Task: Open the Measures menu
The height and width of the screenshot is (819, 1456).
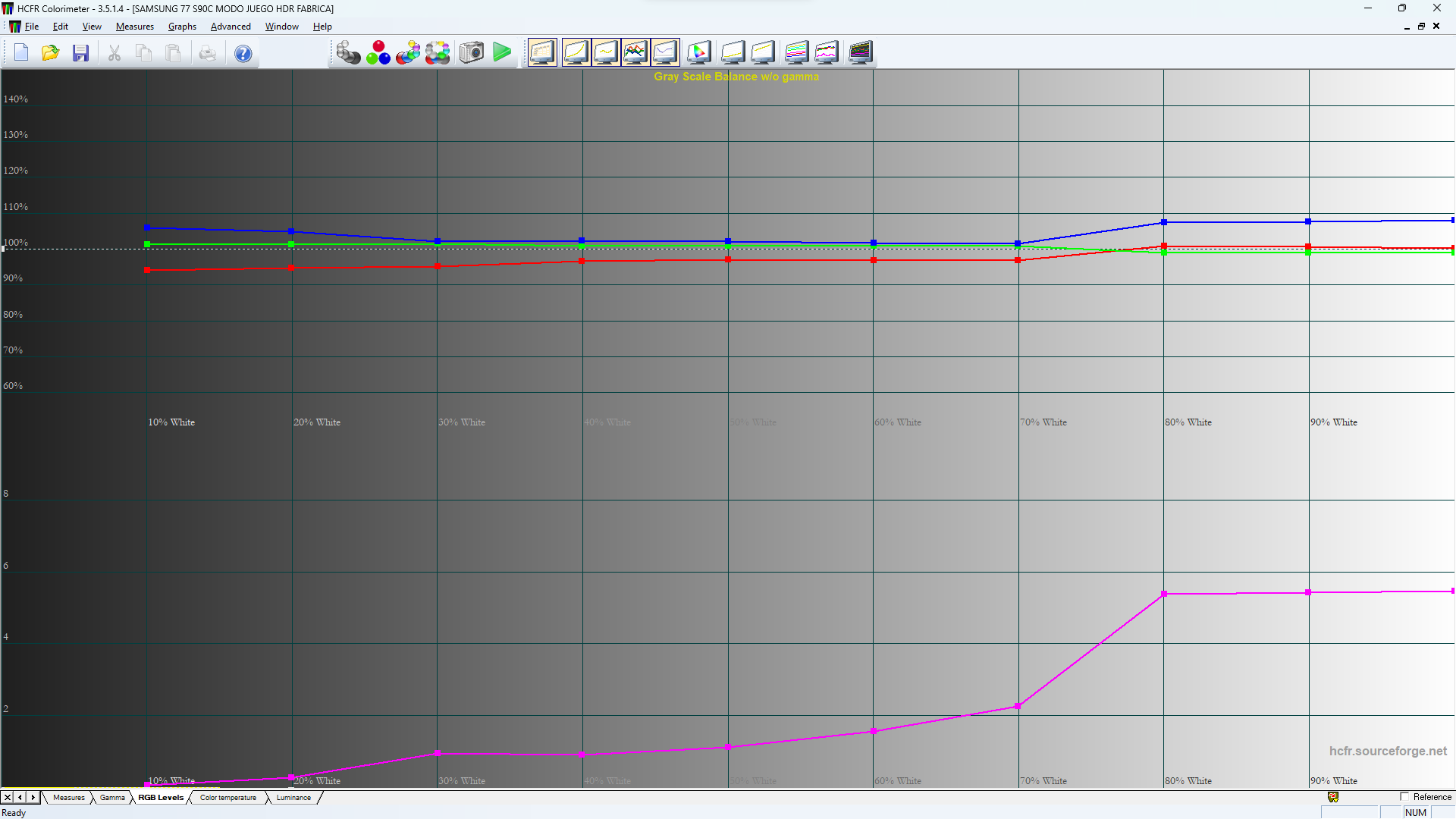Action: click(x=134, y=27)
